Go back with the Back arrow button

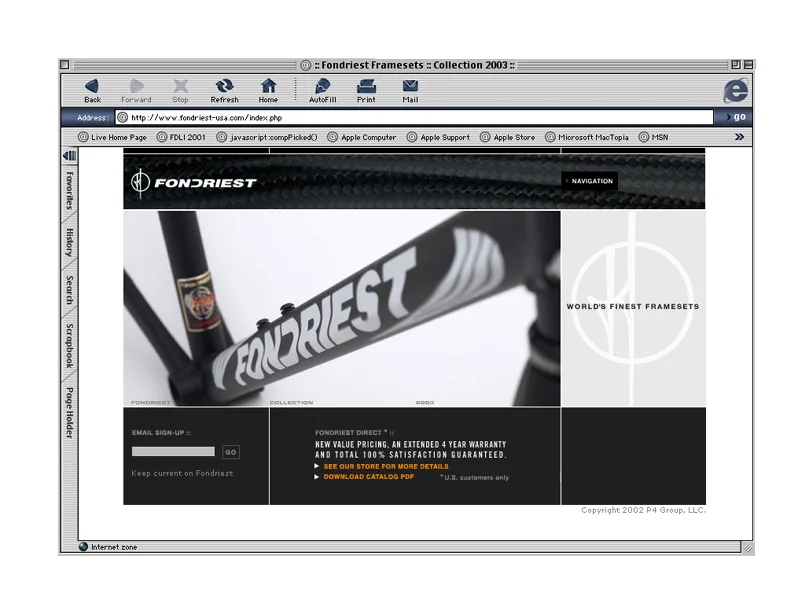(92, 91)
